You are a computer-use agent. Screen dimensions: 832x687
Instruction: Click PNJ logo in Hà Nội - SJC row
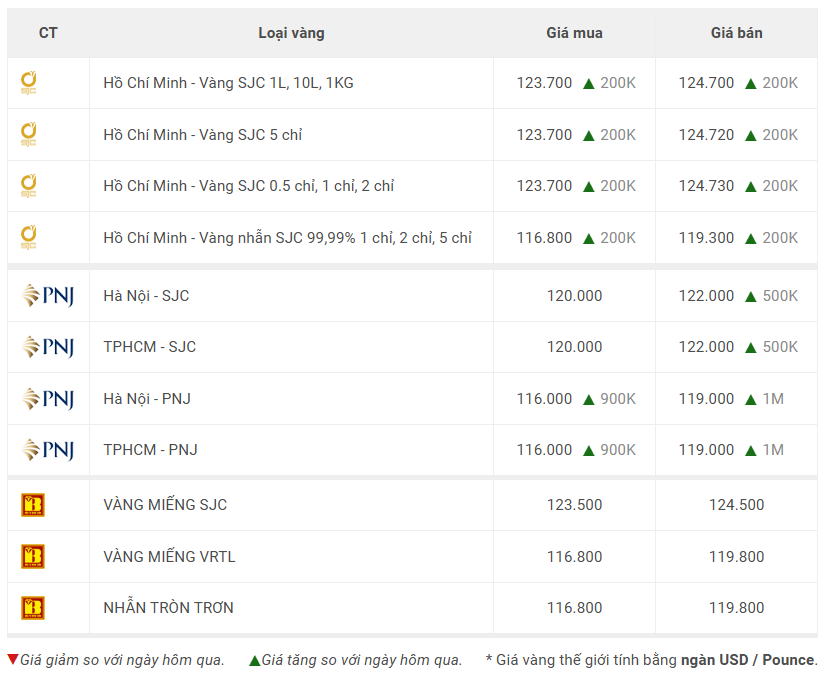pos(48,295)
